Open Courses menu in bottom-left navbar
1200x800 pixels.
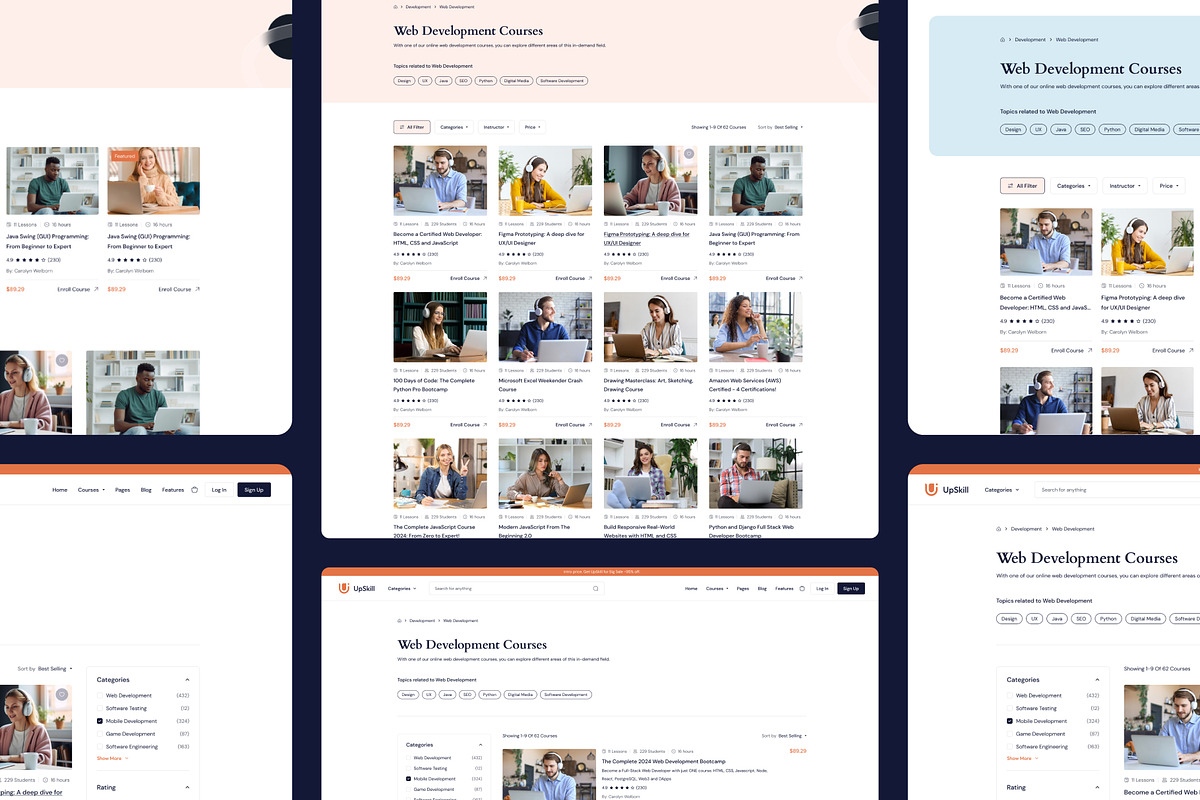tap(91, 490)
